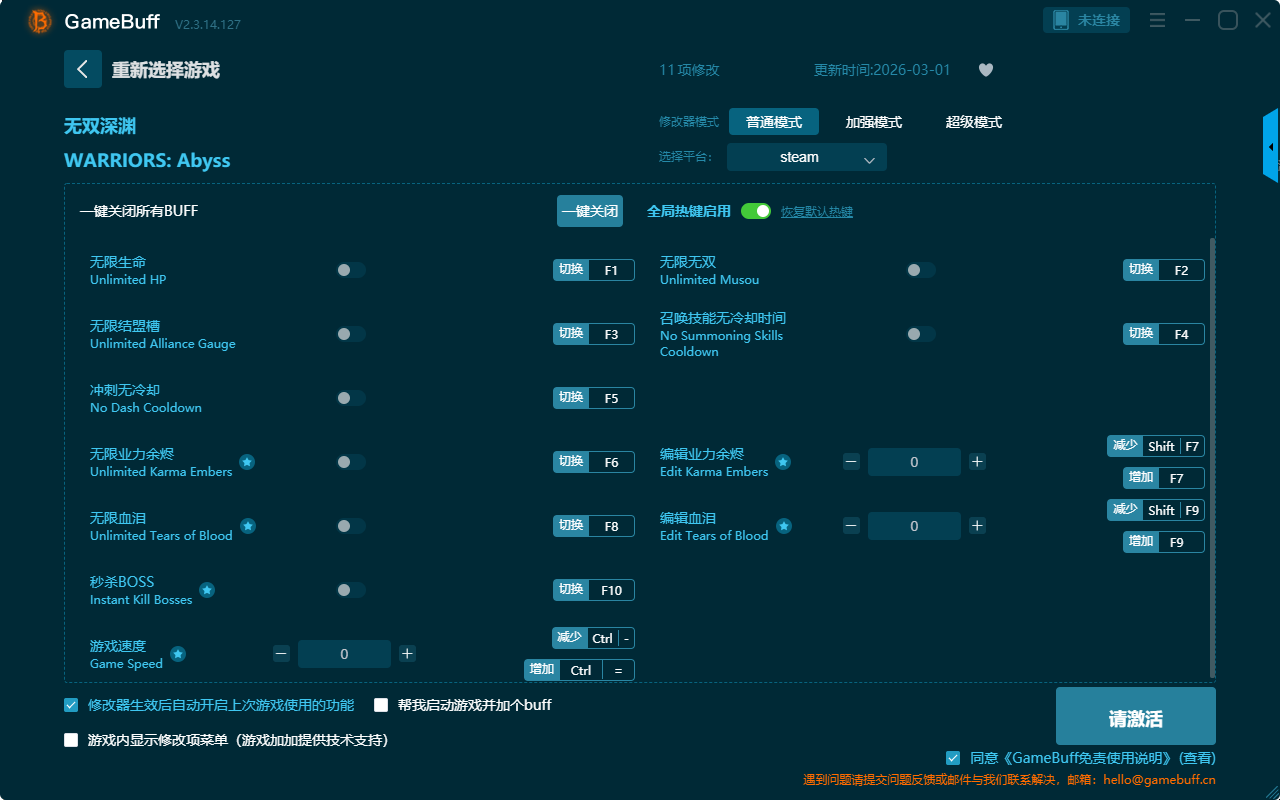
Task: Click the GameBuff logo icon
Action: [40, 21]
